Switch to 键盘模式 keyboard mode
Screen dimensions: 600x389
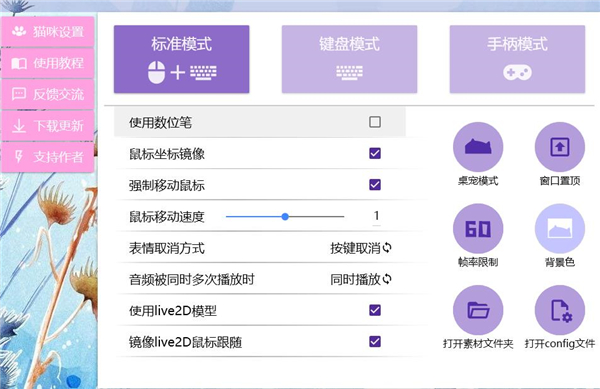[x=349, y=59]
